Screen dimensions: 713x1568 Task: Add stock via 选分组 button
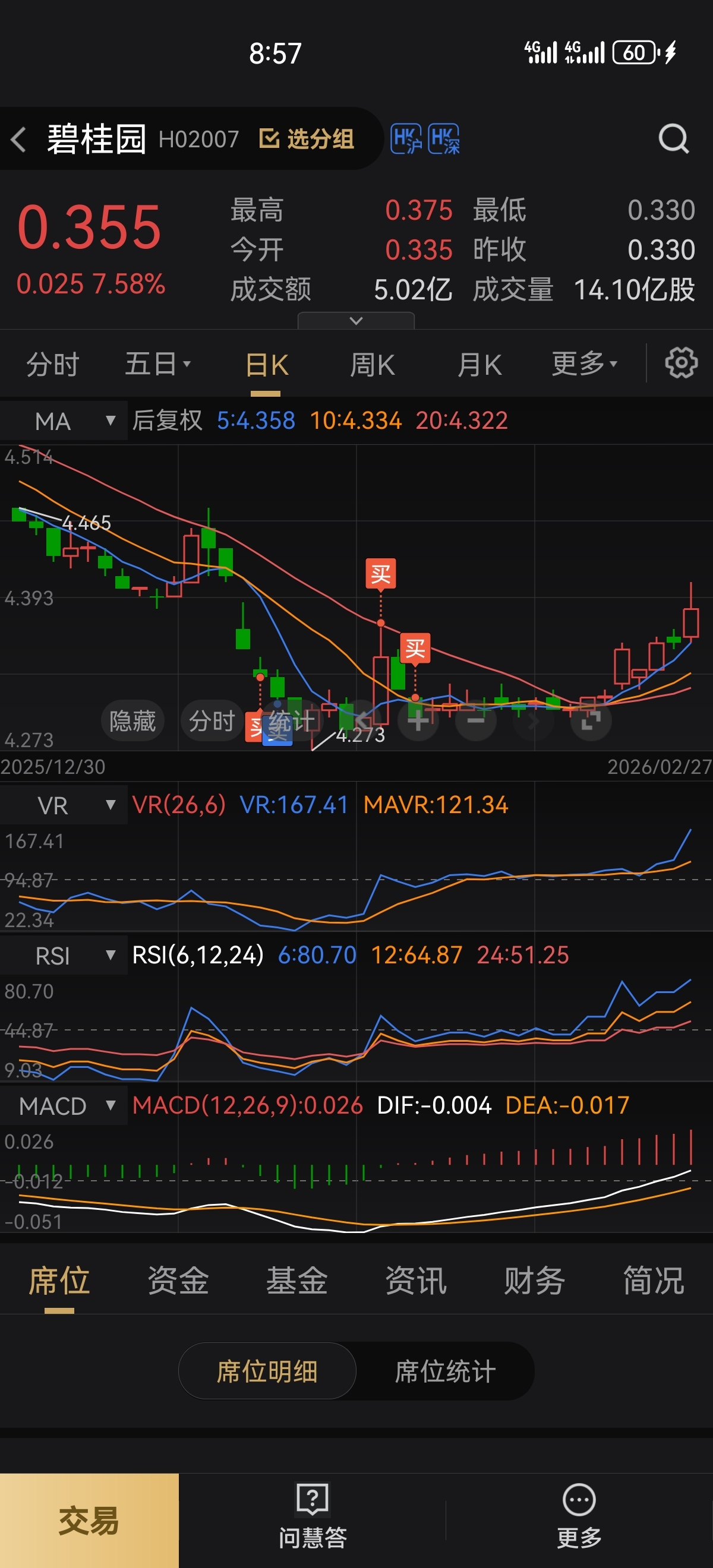click(306, 139)
